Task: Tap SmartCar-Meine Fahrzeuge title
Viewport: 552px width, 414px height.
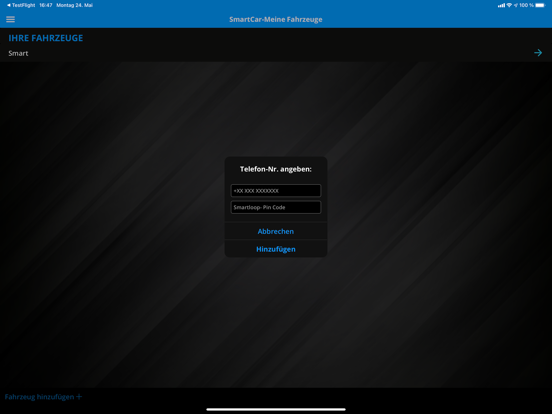Action: tap(276, 19)
